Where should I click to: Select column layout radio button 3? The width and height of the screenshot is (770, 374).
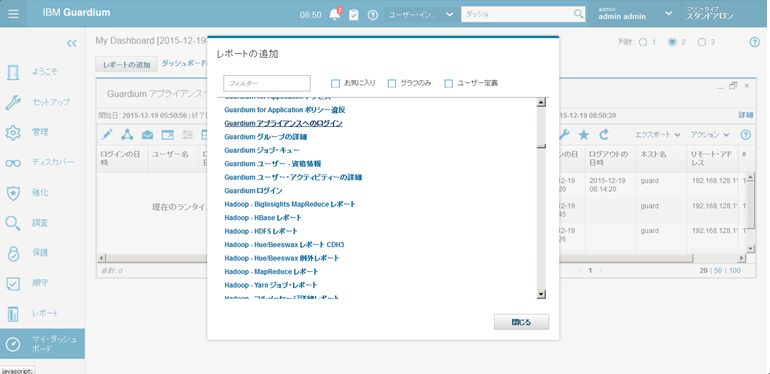702,42
